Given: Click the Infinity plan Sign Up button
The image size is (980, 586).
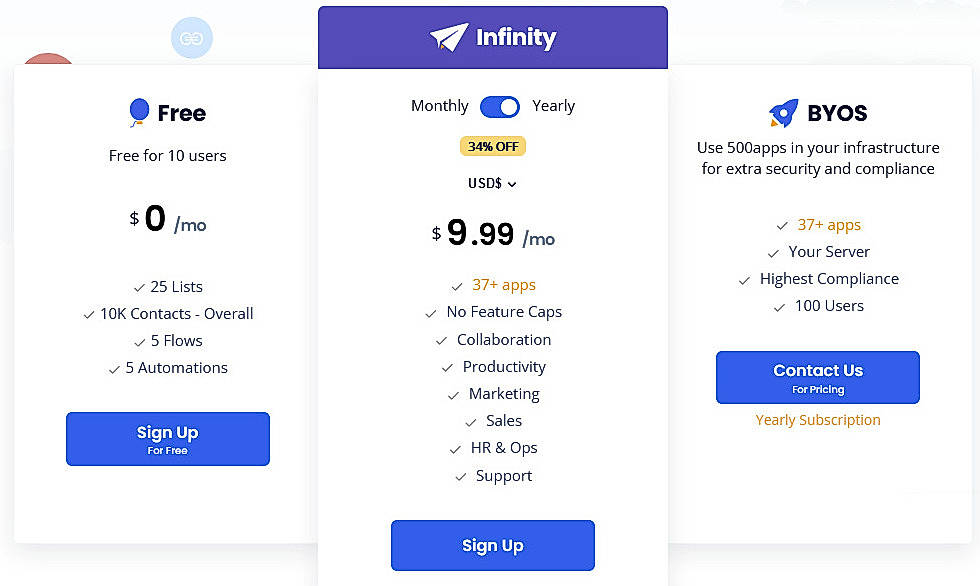Looking at the screenshot, I should click(492, 545).
